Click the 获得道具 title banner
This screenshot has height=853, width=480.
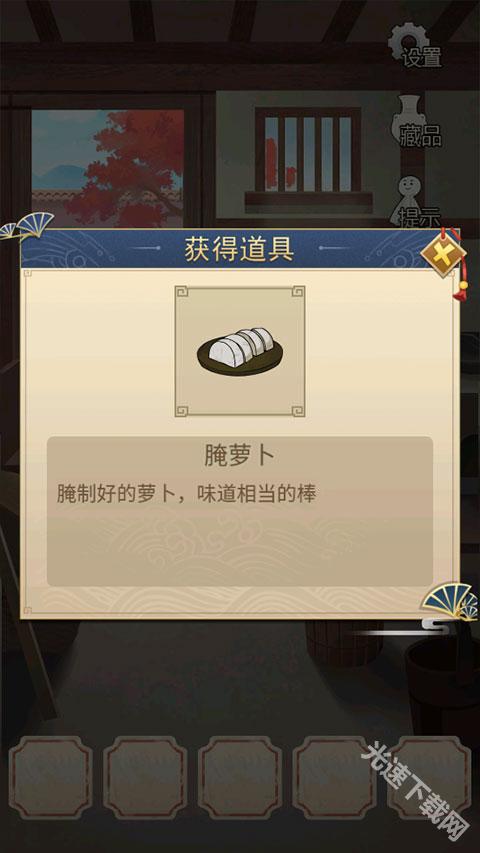(239, 249)
